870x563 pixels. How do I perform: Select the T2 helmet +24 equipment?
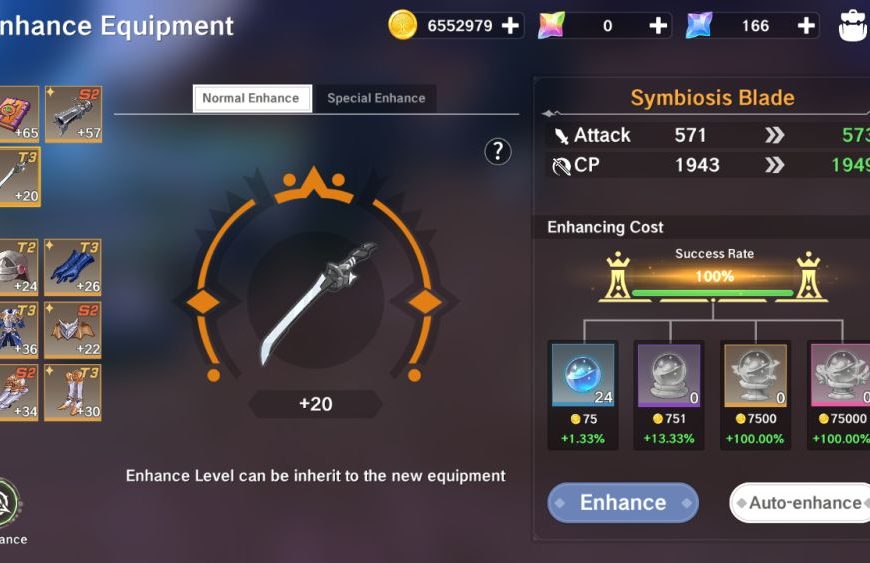click(19, 267)
